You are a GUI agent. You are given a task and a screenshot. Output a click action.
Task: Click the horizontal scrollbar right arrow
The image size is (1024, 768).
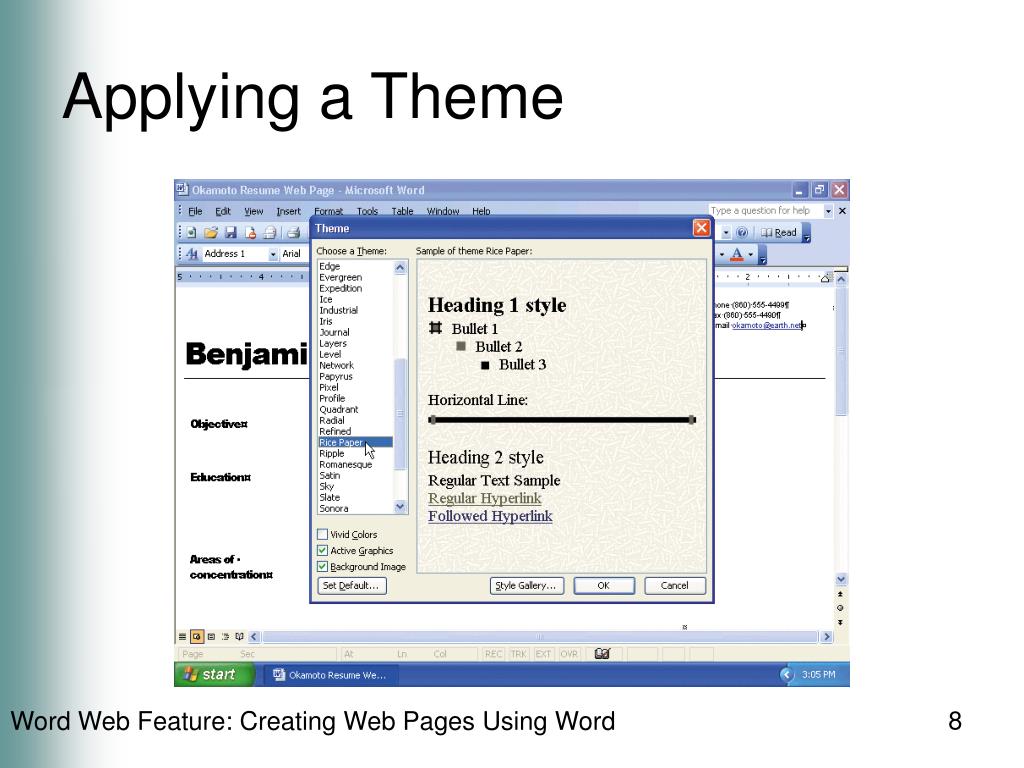(827, 637)
